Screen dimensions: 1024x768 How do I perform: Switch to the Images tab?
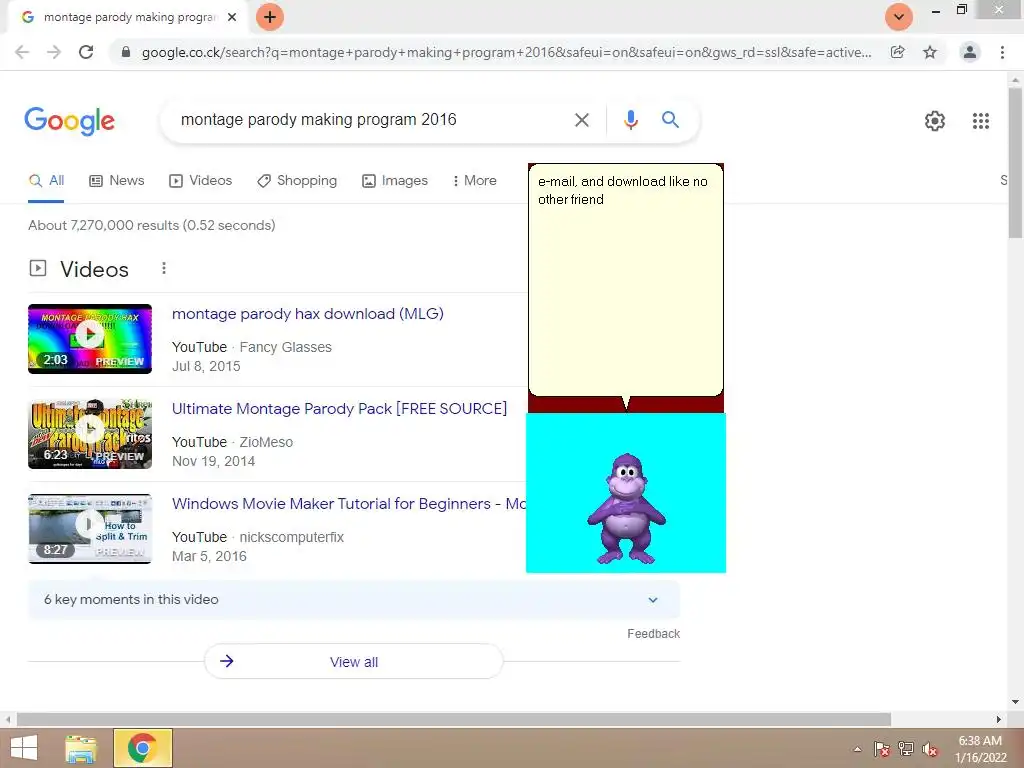pyautogui.click(x=395, y=181)
